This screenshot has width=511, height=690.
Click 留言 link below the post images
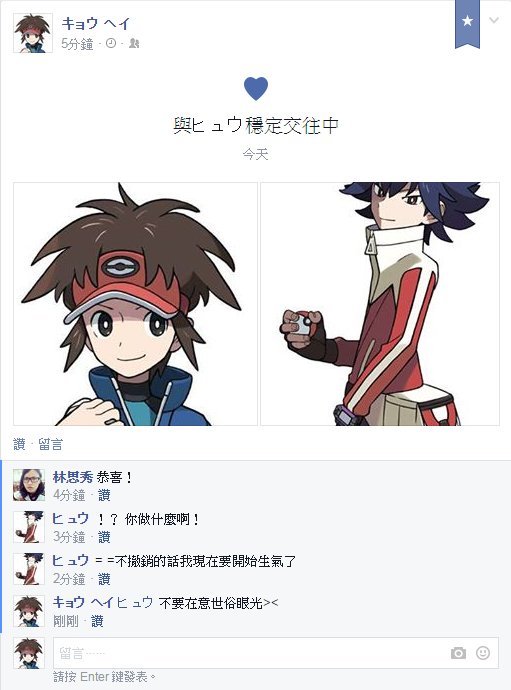[x=51, y=444]
